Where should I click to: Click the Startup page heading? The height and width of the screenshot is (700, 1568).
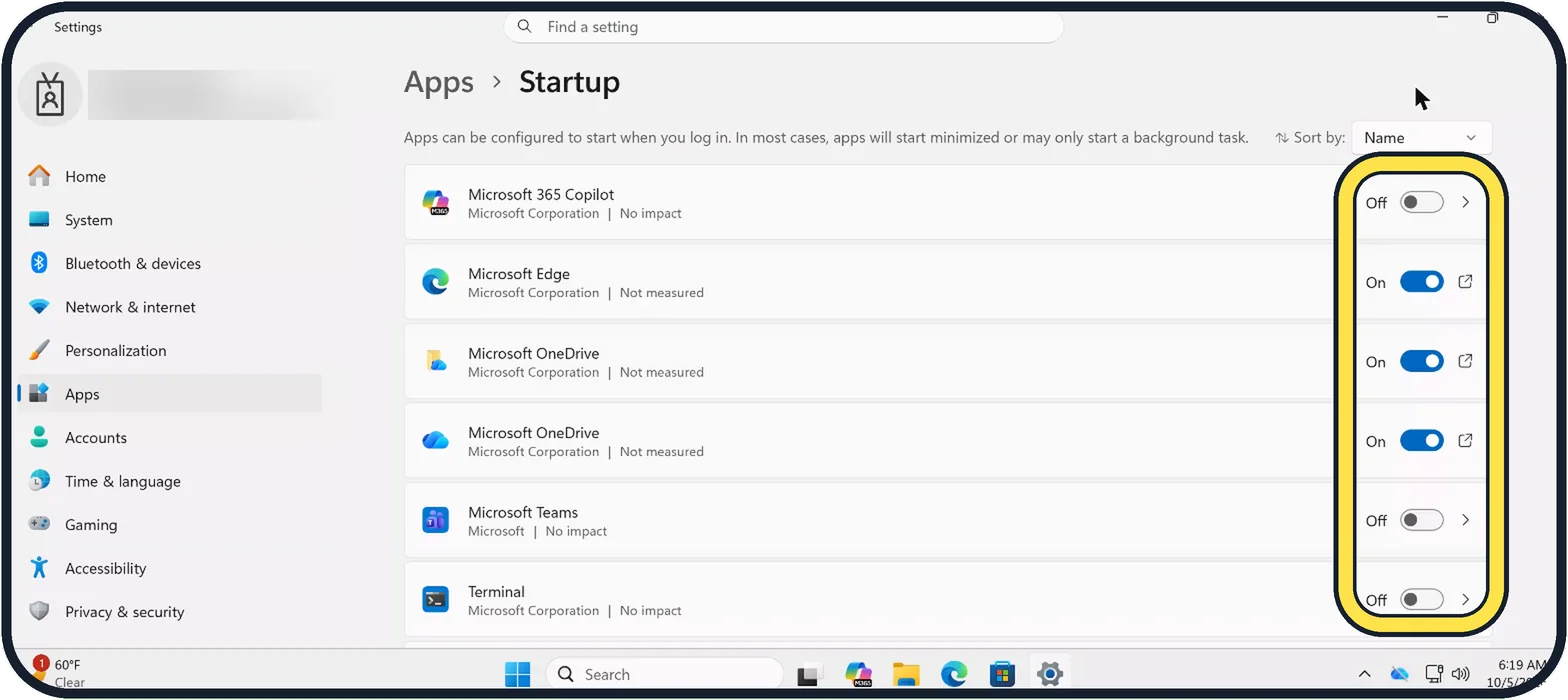click(x=569, y=82)
